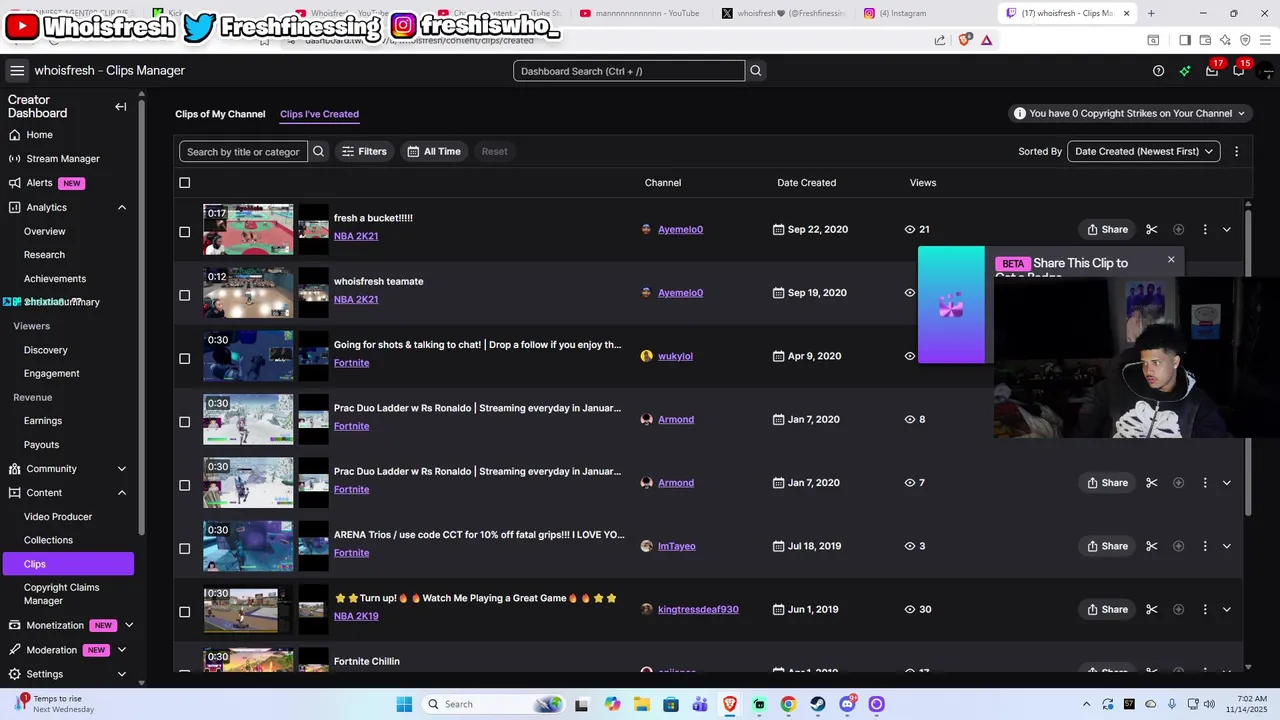This screenshot has width=1280, height=720.
Task: Open the All Time date range dropdown
Action: click(434, 151)
